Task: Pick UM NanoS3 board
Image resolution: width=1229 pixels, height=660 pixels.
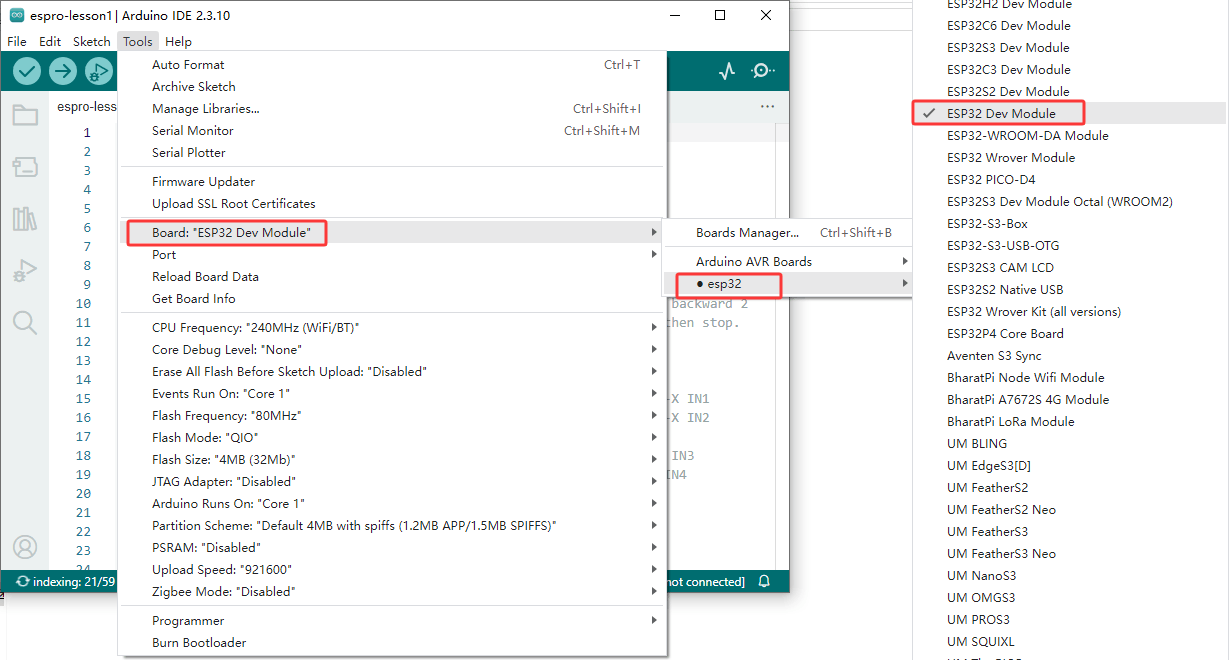Action: (1071, 576)
